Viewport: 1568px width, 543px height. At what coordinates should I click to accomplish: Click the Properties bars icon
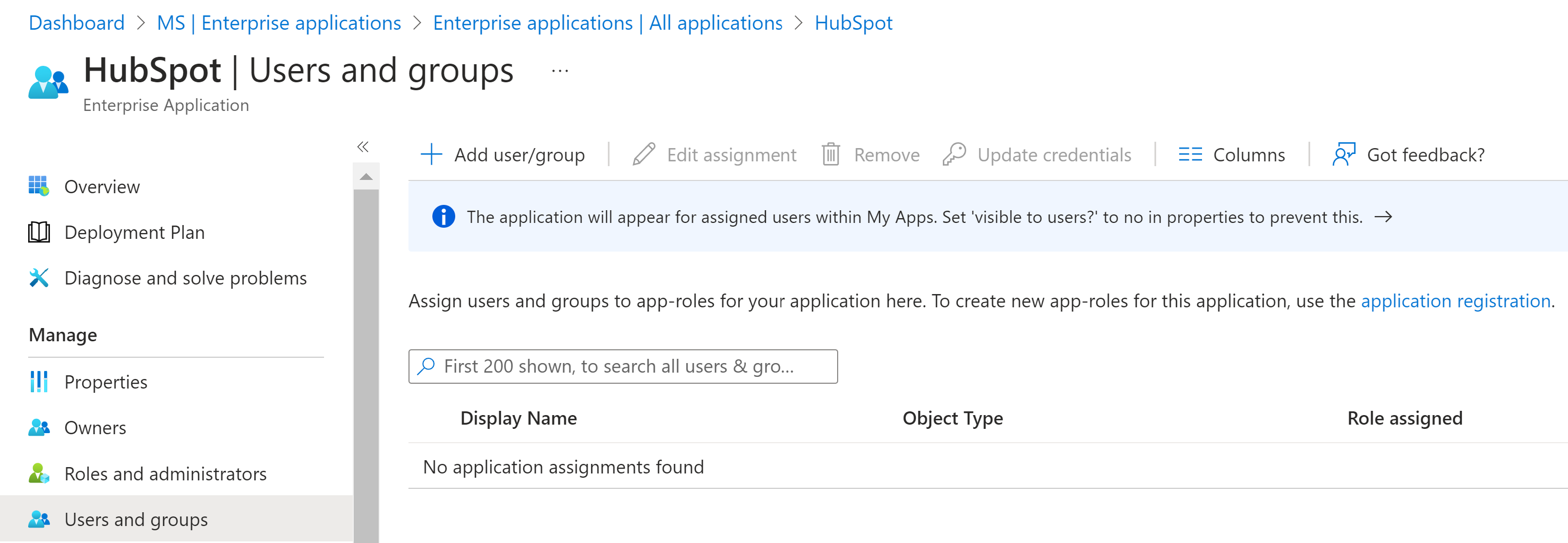39,381
